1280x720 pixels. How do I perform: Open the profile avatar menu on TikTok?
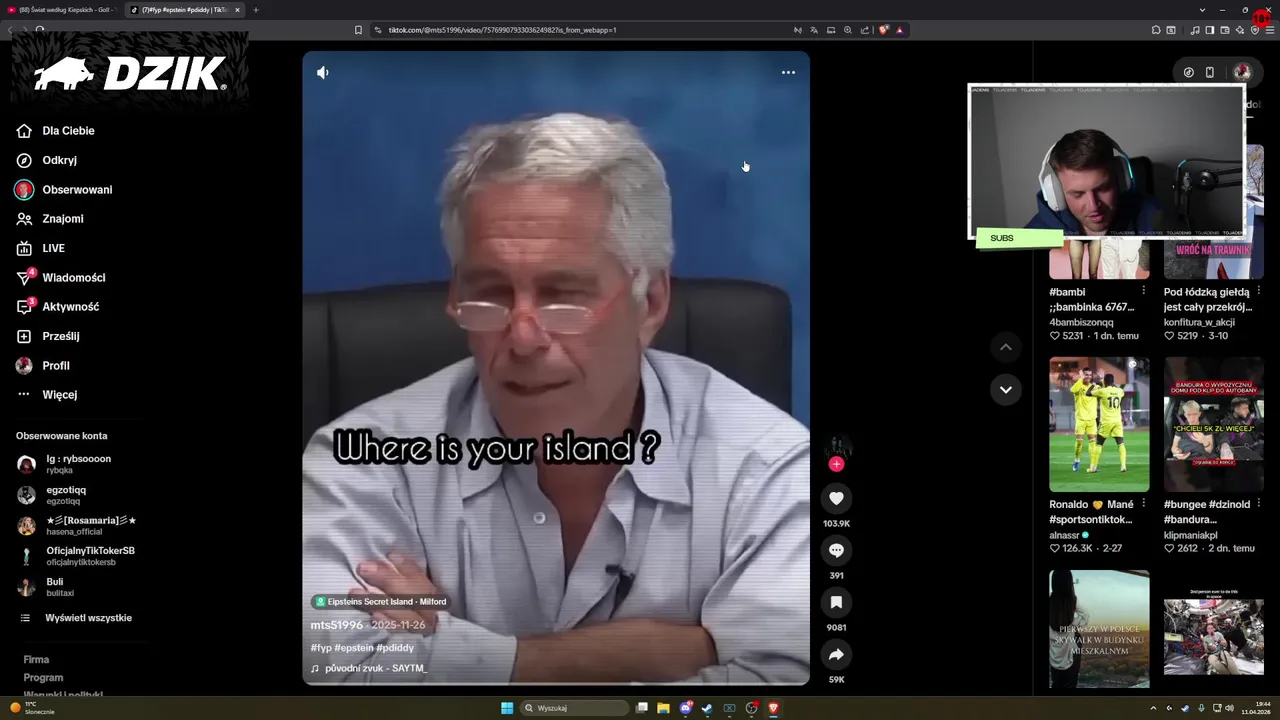[1242, 72]
